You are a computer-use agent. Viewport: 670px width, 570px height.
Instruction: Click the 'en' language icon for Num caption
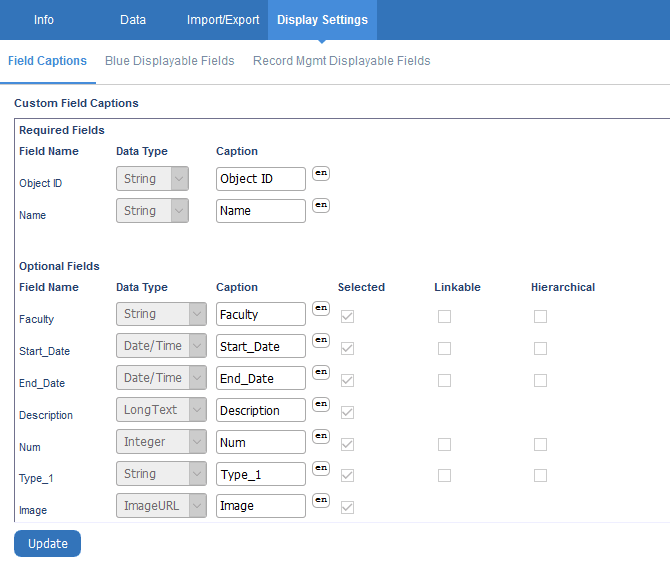pos(321,437)
